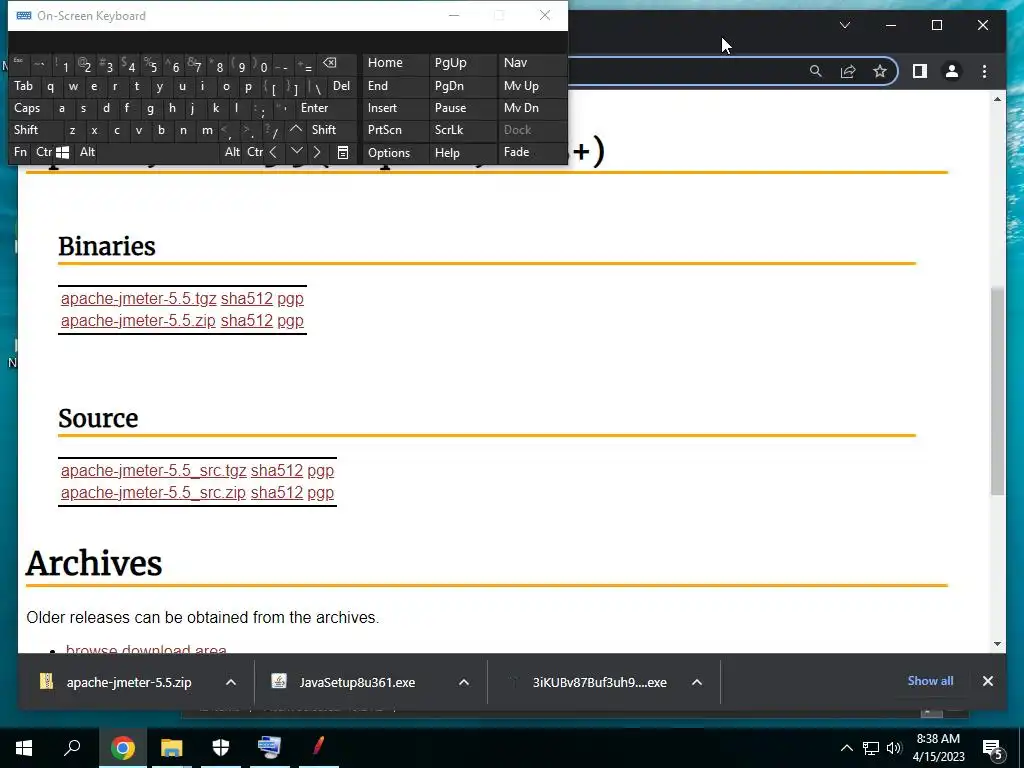Image resolution: width=1024 pixels, height=768 pixels.
Task: Click Show all downloads
Action: 930,680
